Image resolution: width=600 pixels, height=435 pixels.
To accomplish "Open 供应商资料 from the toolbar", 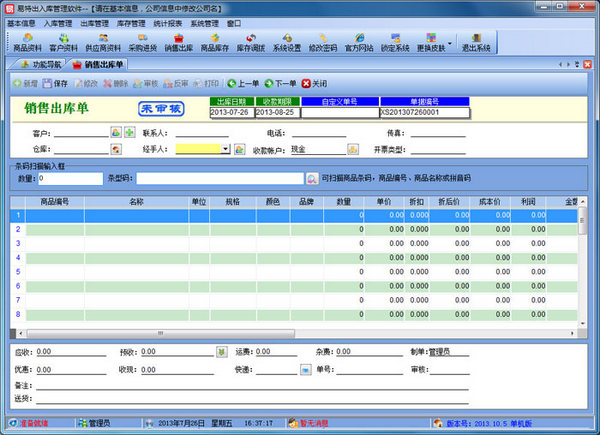I will (103, 41).
